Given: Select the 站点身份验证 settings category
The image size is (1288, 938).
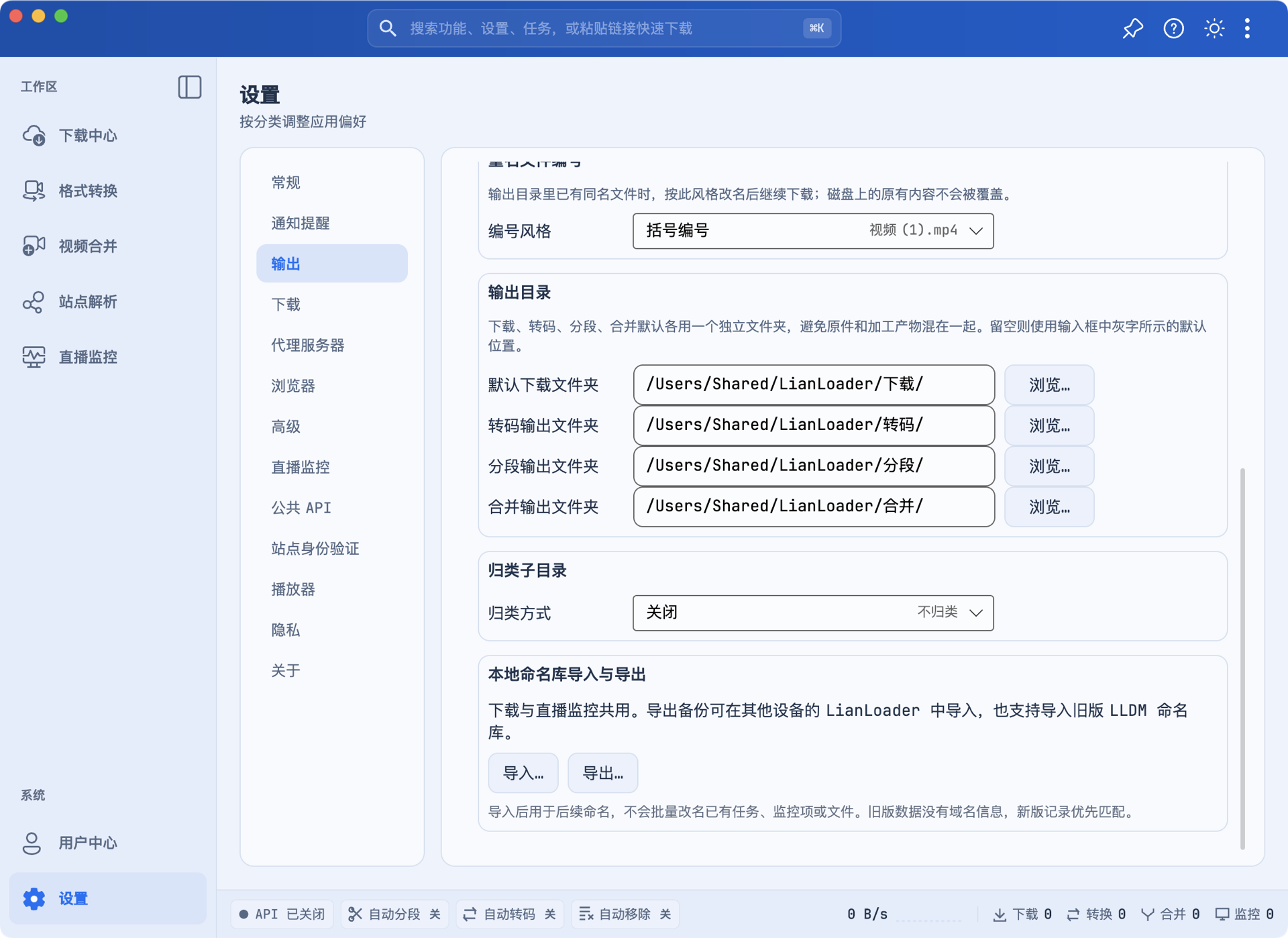Looking at the screenshot, I should tap(332, 548).
